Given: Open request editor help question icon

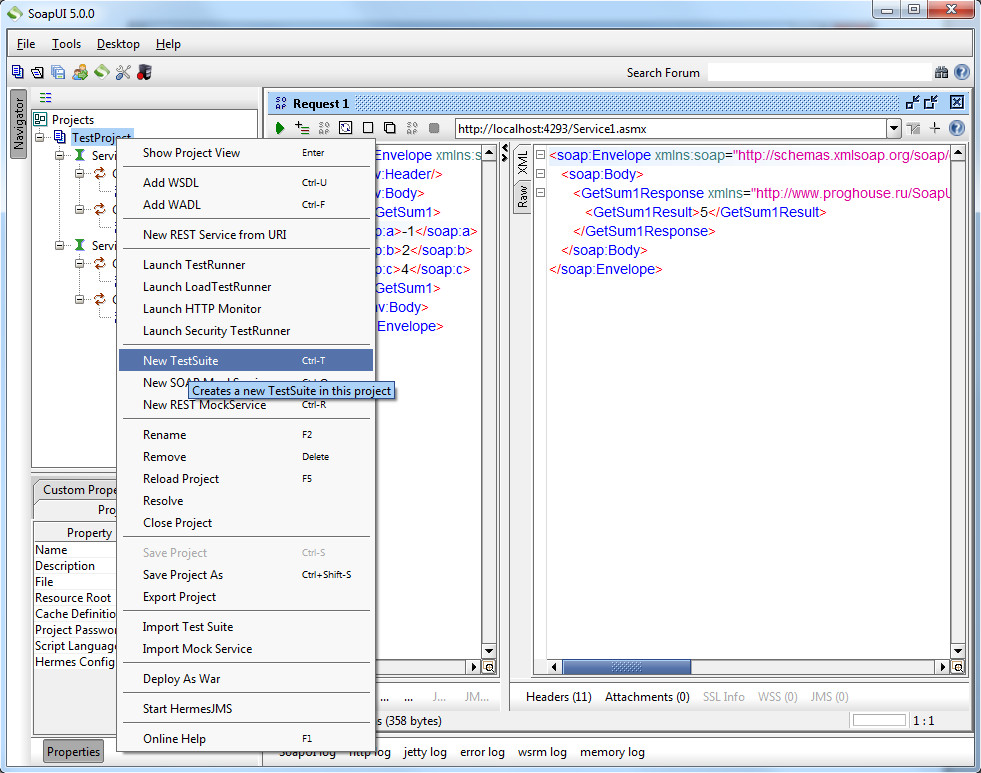Looking at the screenshot, I should [957, 128].
